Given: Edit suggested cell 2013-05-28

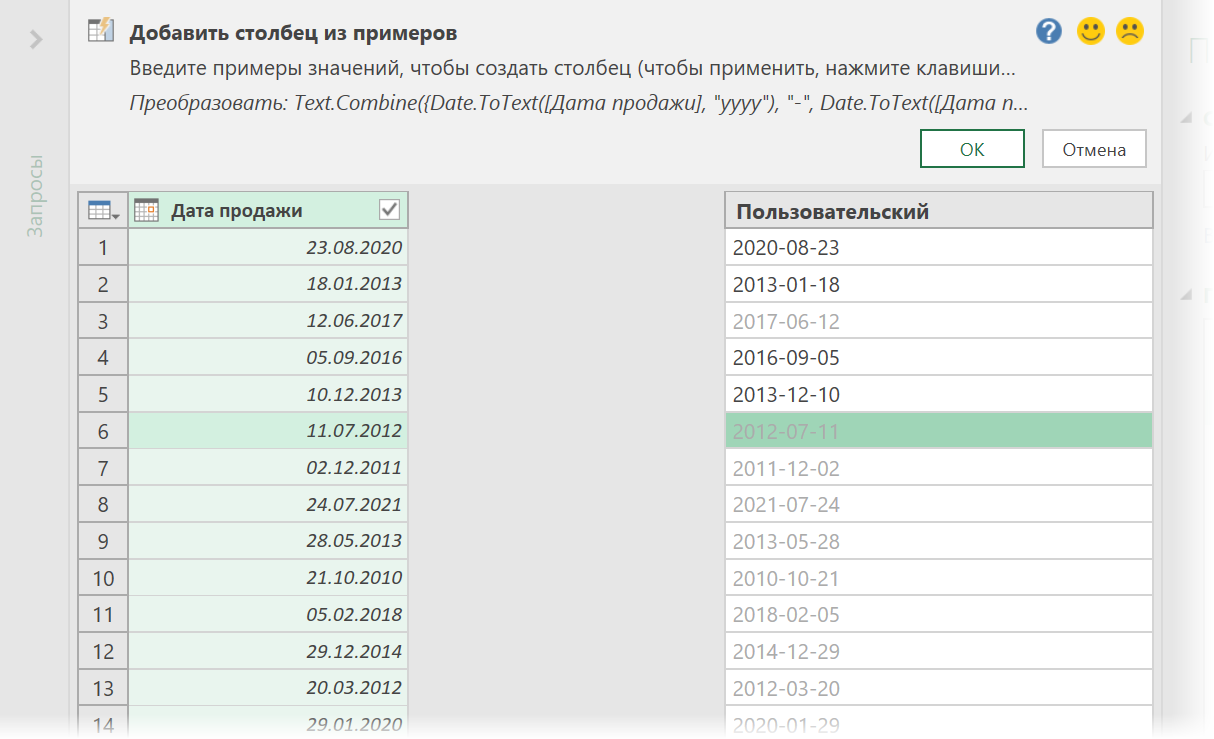Looking at the screenshot, I should coord(939,542).
